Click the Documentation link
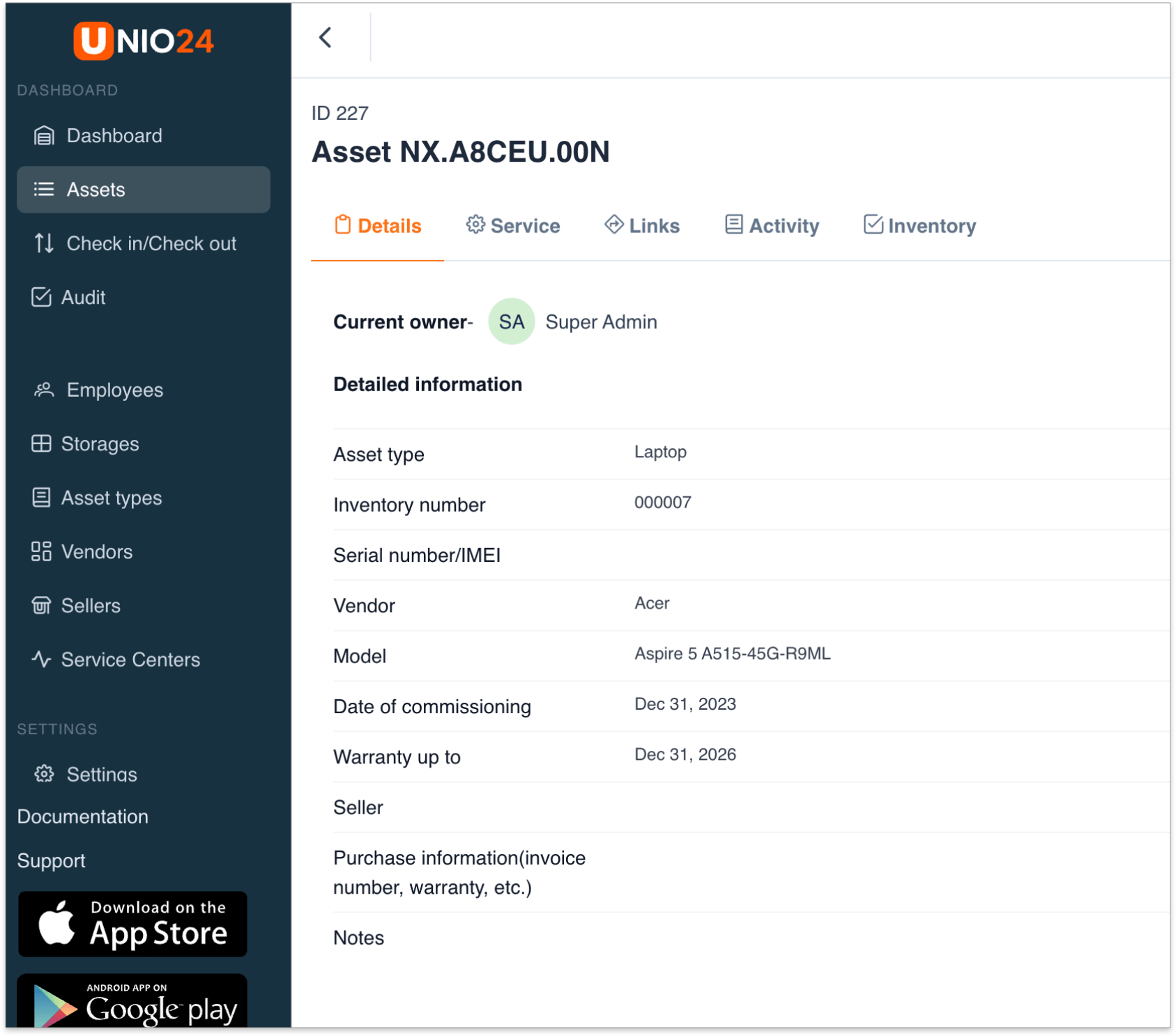The height and width of the screenshot is (1036, 1176). coord(83,817)
